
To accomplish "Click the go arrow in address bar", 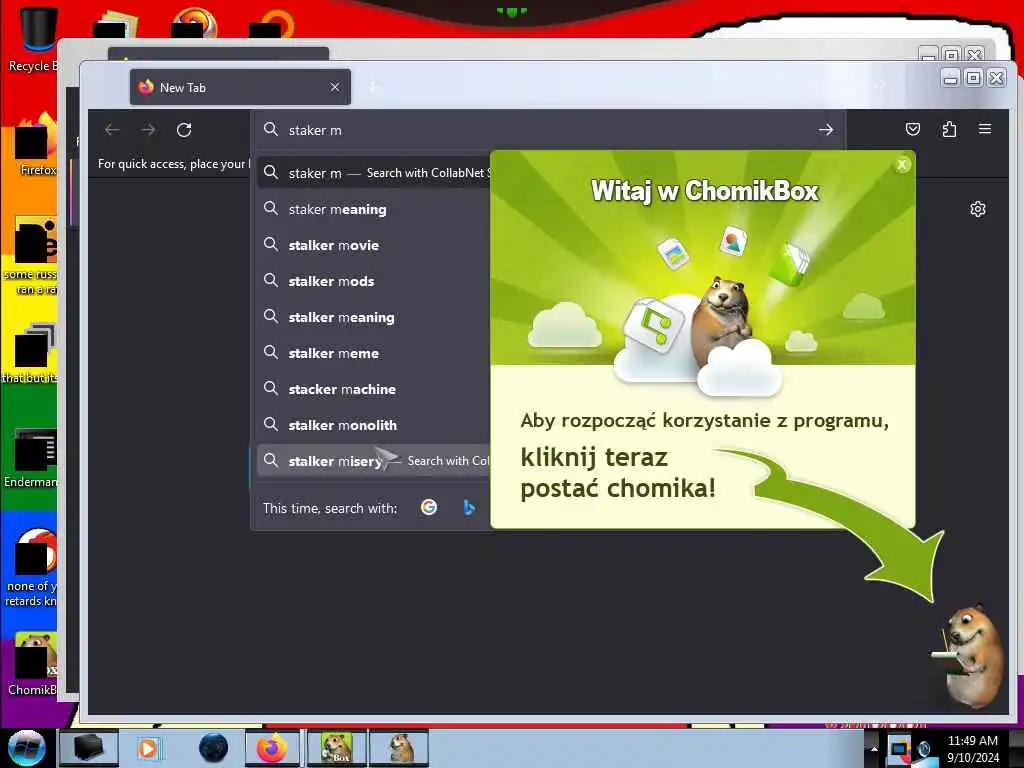I will click(x=825, y=130).
